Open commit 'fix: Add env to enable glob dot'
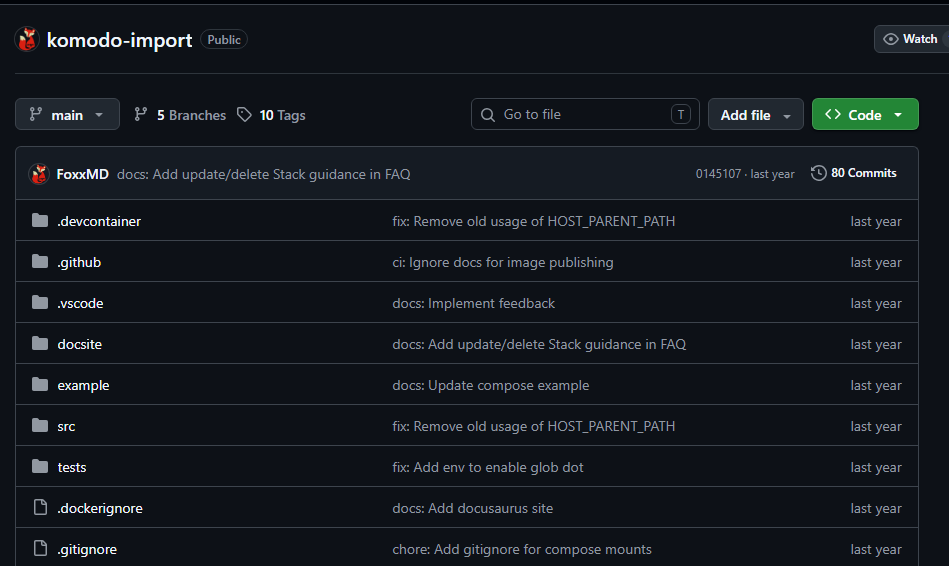 (x=488, y=467)
